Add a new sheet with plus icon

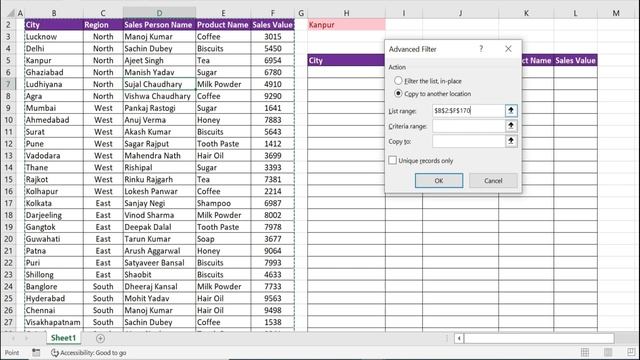pyautogui.click(x=100, y=338)
